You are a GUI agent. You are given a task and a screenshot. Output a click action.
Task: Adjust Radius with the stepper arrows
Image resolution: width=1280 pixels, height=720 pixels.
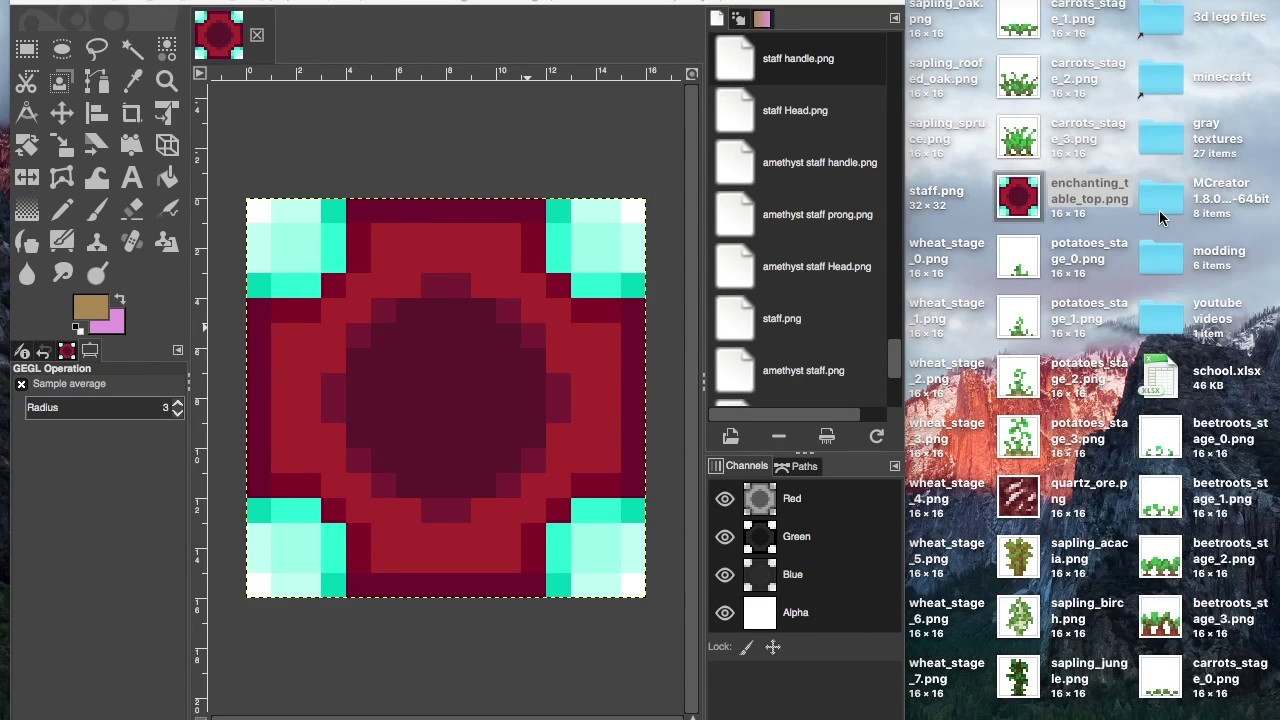tap(178, 408)
